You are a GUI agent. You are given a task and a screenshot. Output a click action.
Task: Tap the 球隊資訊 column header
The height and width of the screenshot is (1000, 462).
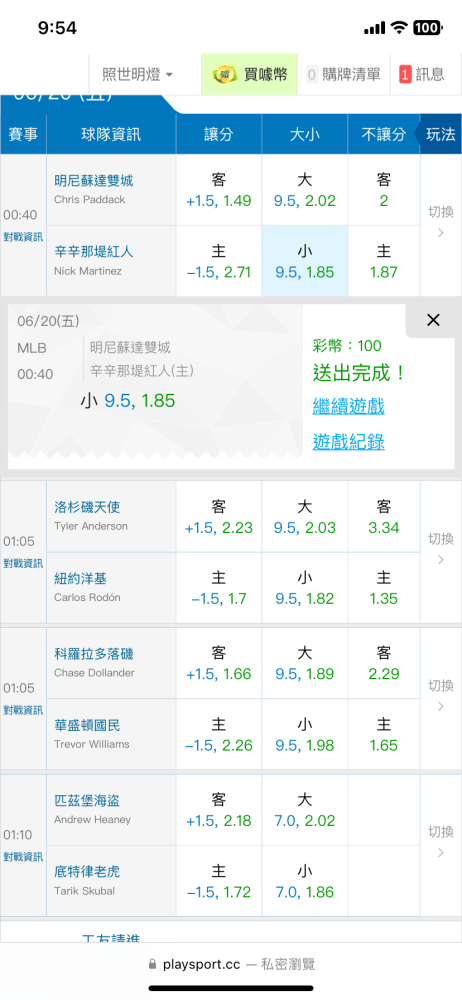pyautogui.click(x=111, y=135)
